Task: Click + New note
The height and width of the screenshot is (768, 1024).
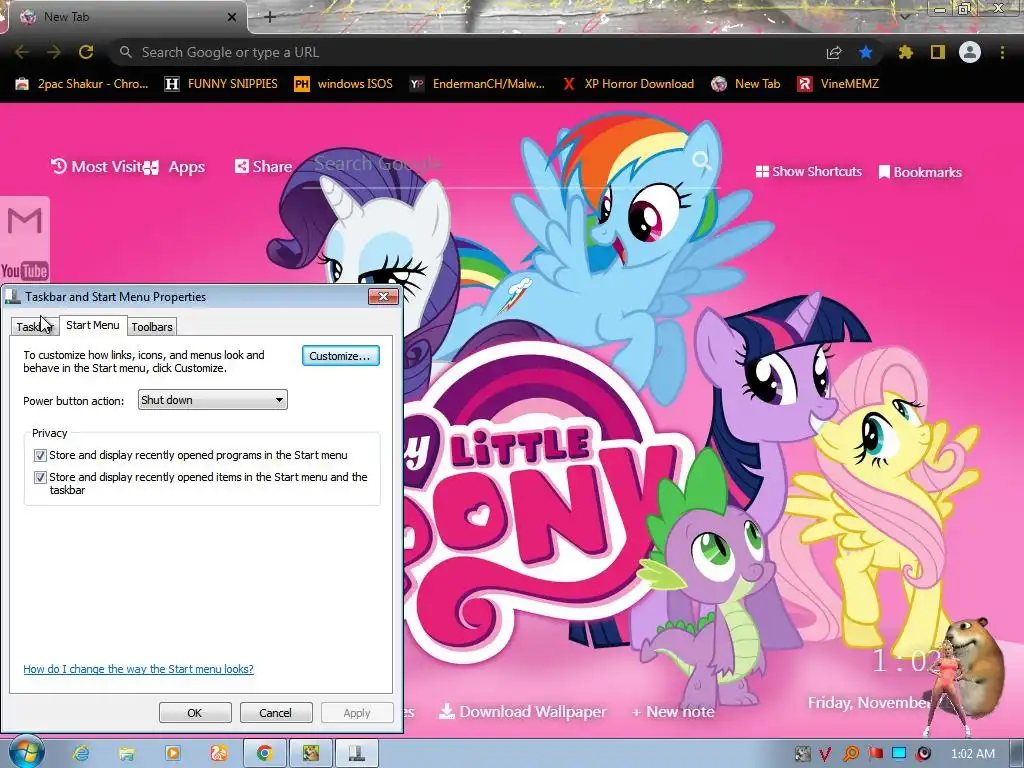Action: point(673,712)
